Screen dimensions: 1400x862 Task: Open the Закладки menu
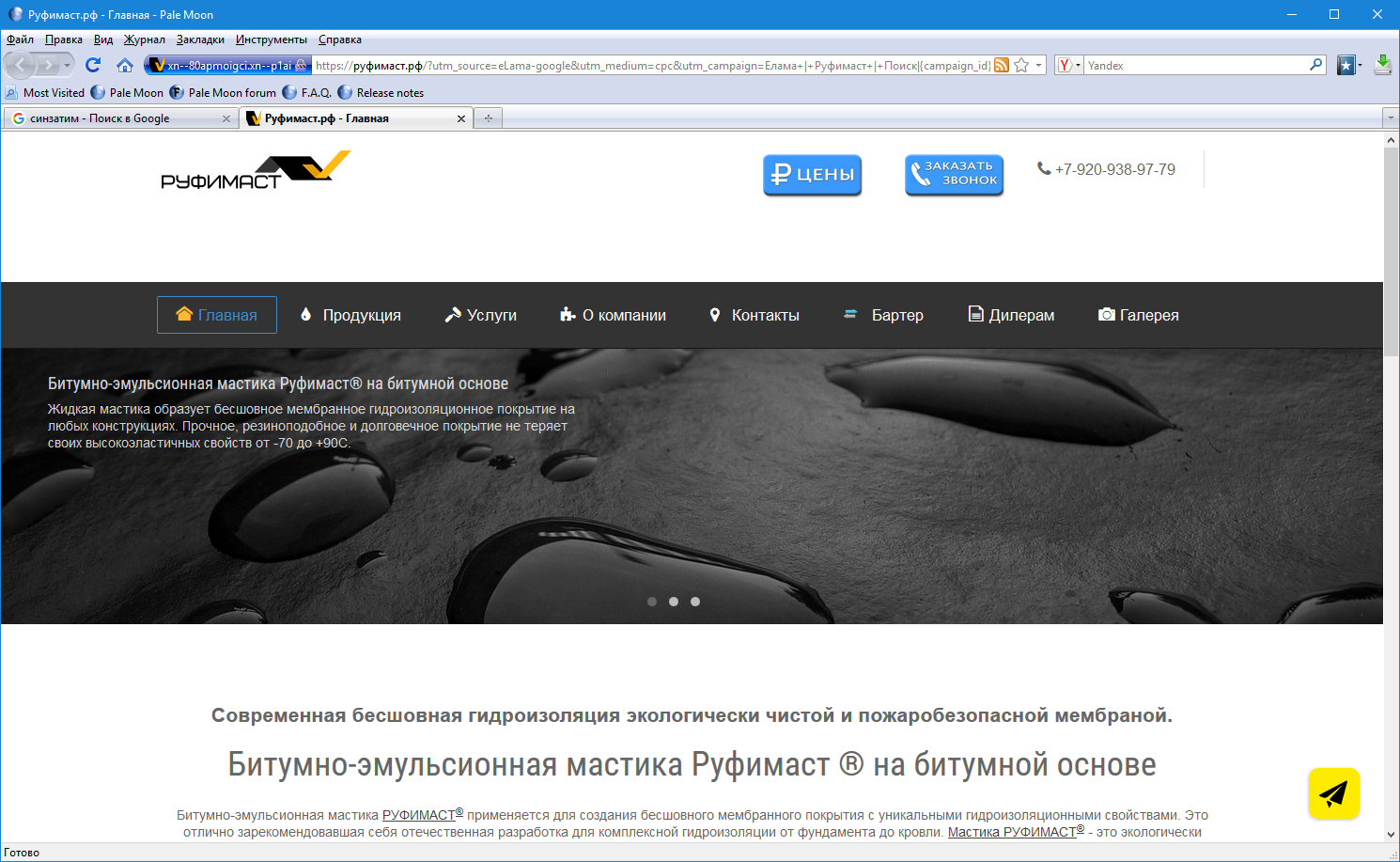pos(200,39)
